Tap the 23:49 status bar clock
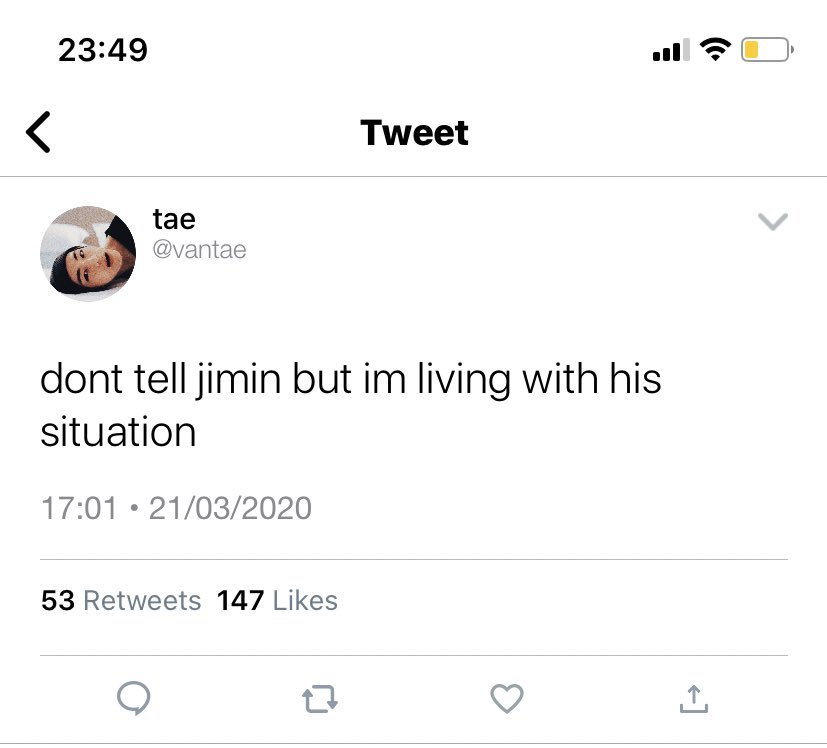This screenshot has height=748, width=827. pos(103,50)
